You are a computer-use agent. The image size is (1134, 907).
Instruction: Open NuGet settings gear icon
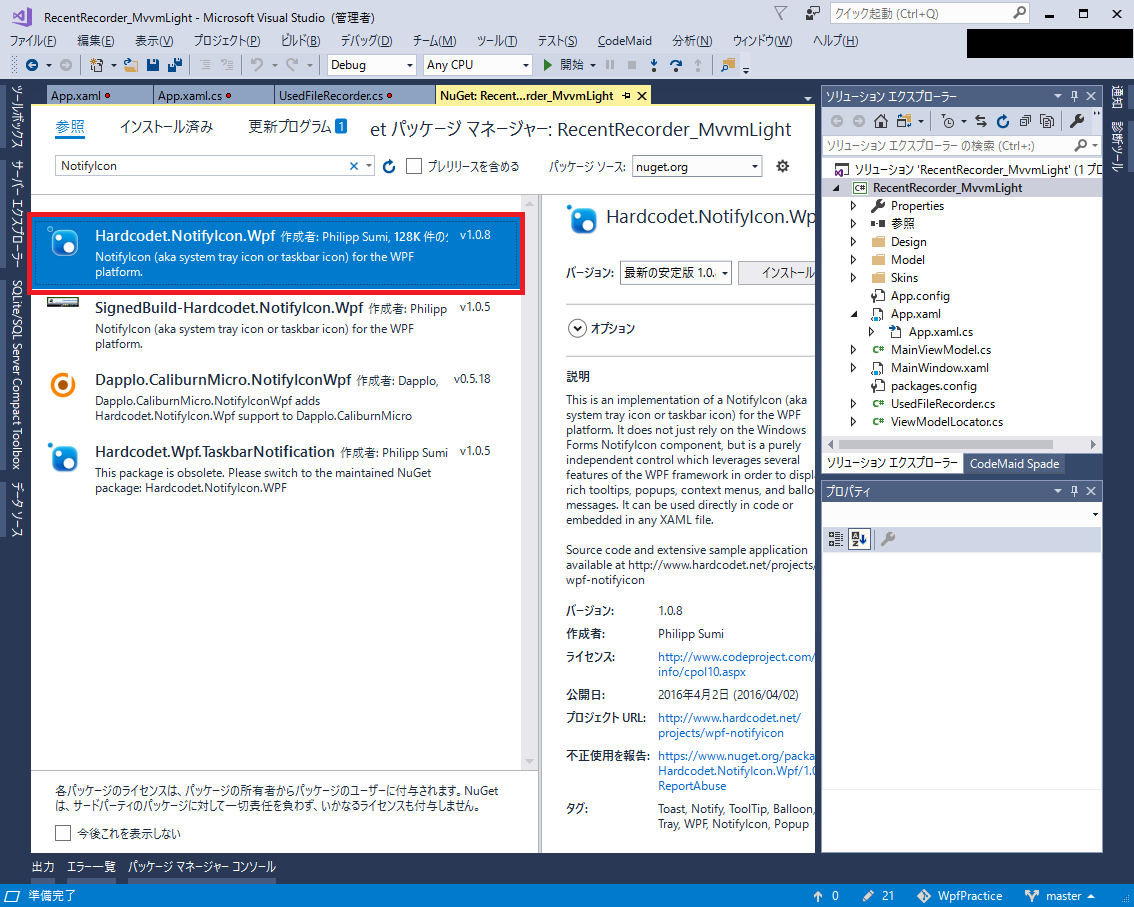click(x=783, y=166)
